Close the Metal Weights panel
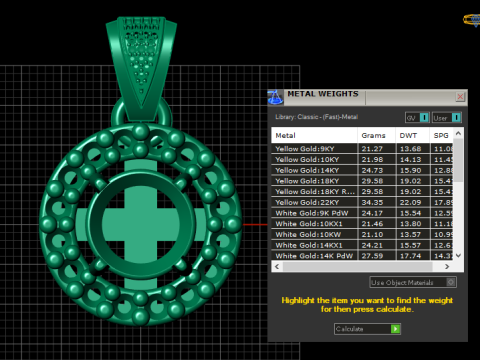The image size is (480, 360). (x=460, y=97)
